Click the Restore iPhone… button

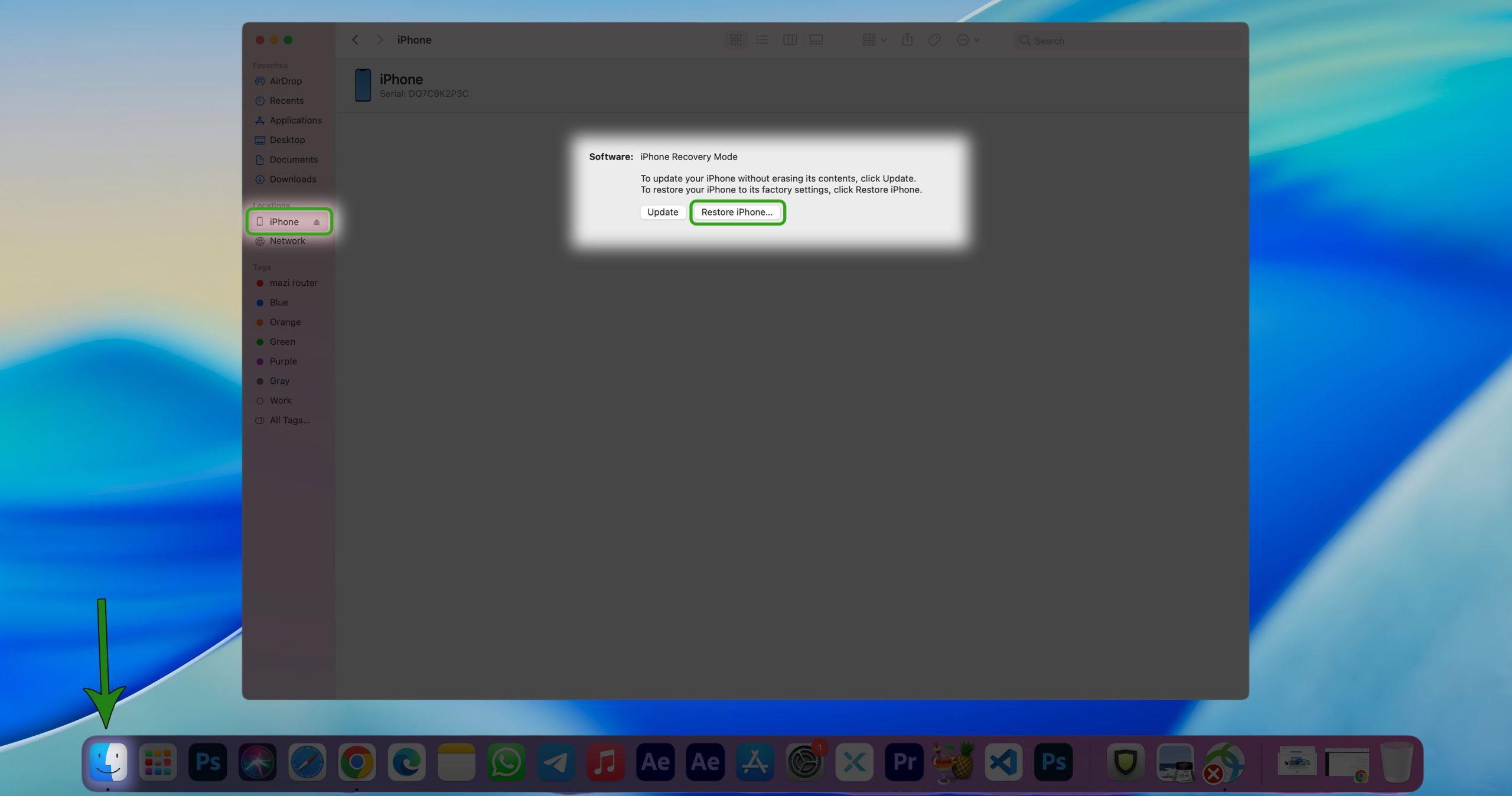(737, 212)
